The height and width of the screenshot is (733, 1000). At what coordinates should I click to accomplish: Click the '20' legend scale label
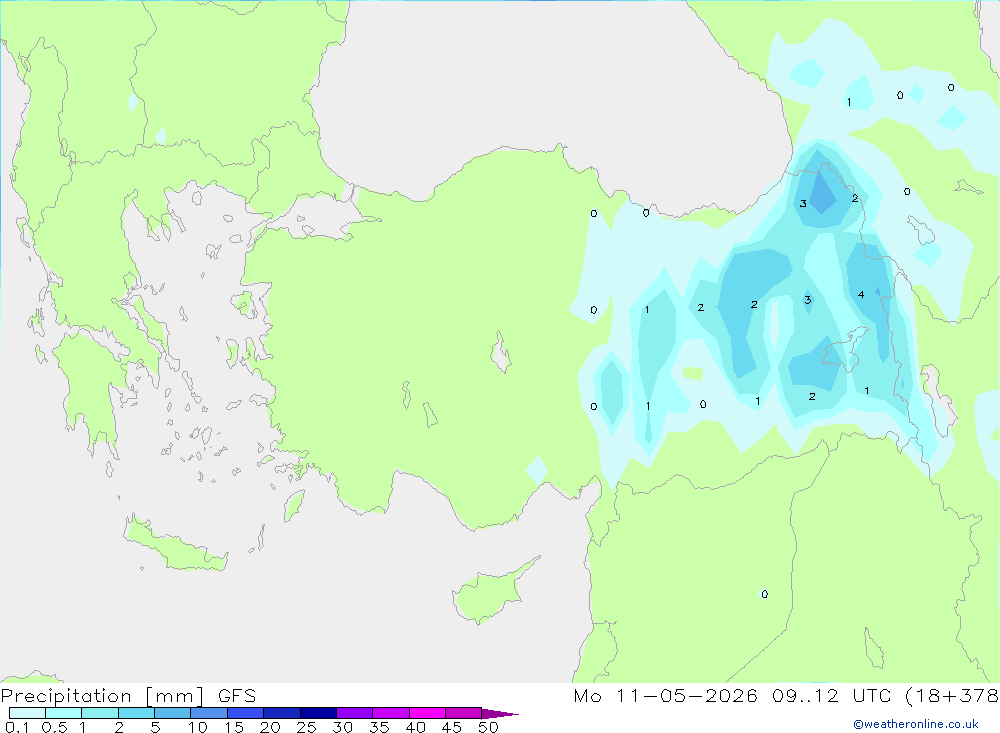coord(270,727)
